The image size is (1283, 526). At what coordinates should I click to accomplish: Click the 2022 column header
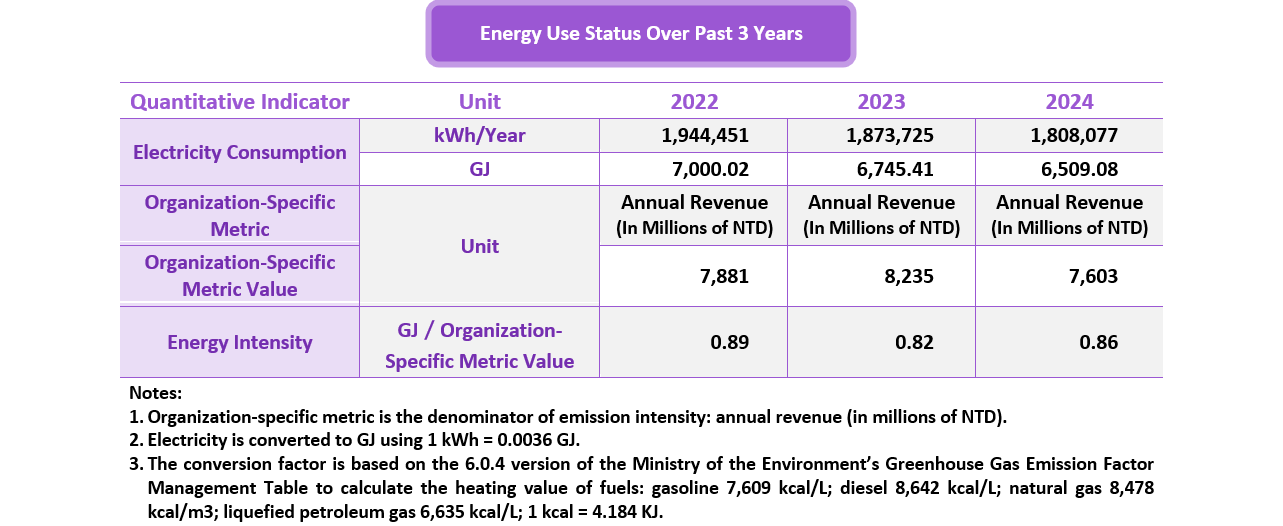click(694, 102)
